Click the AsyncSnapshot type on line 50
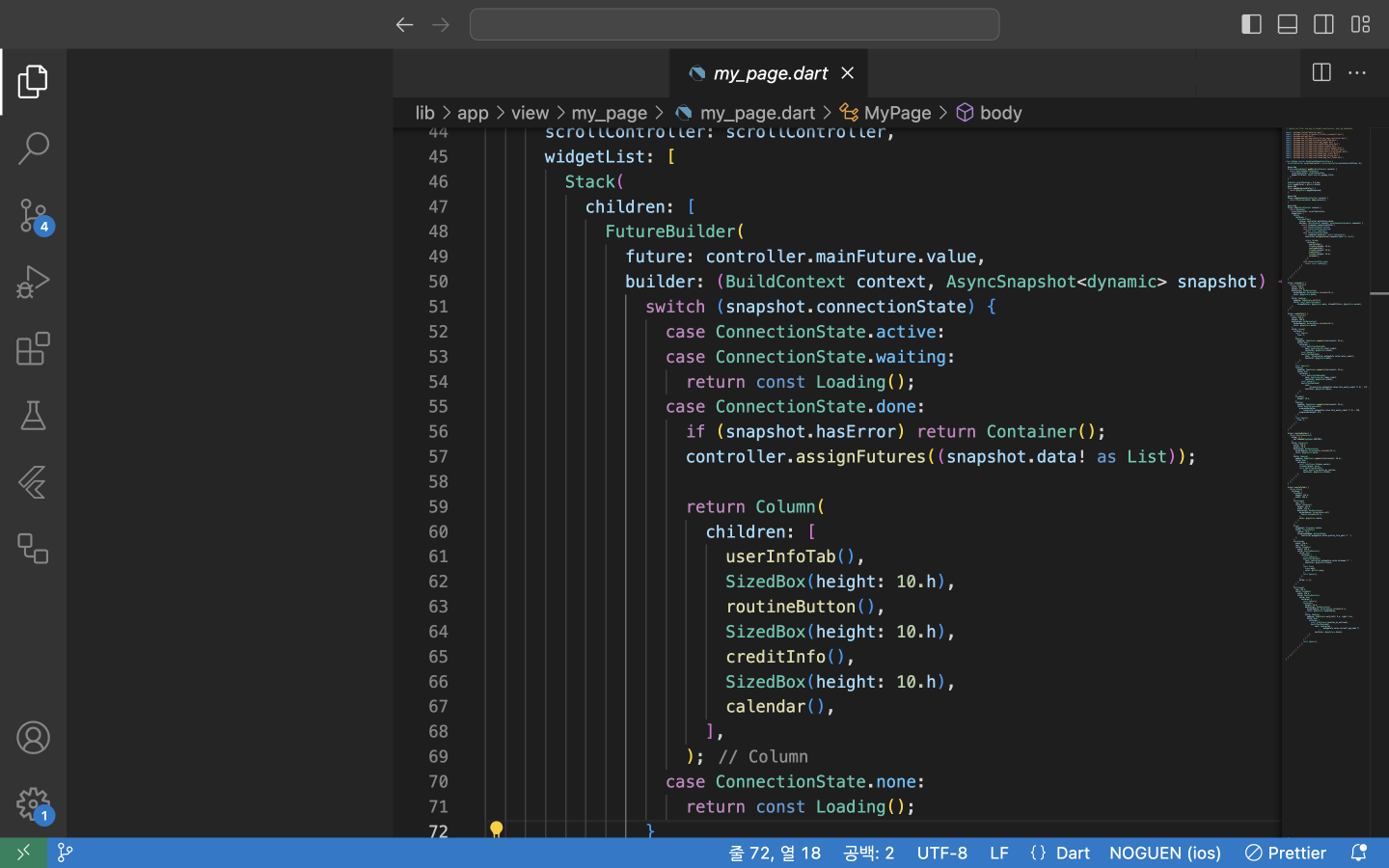This screenshot has width=1389, height=868. coord(1011,282)
